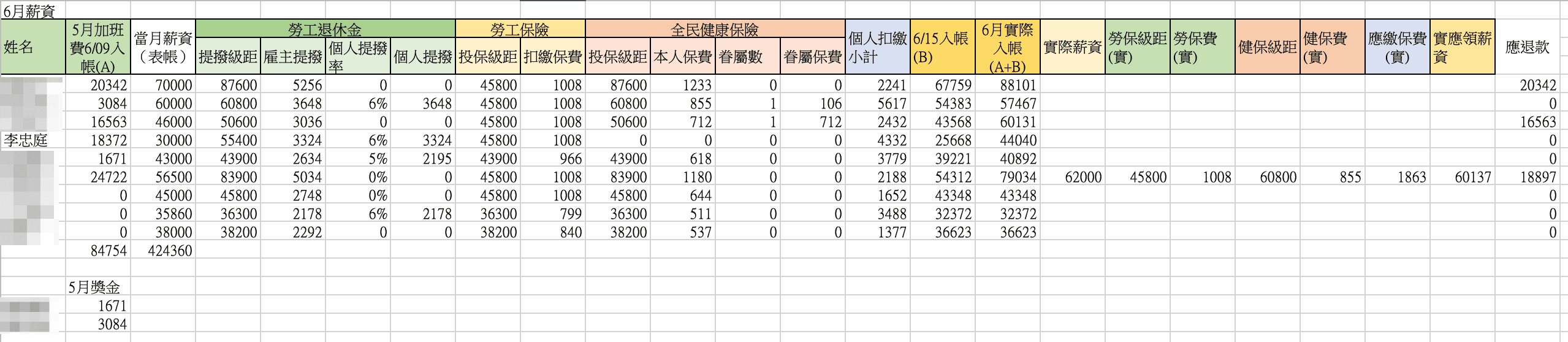Image resolution: width=1568 pixels, height=342 pixels.
Task: Select the 健保級距(實) header cell
Action: coord(1268,47)
